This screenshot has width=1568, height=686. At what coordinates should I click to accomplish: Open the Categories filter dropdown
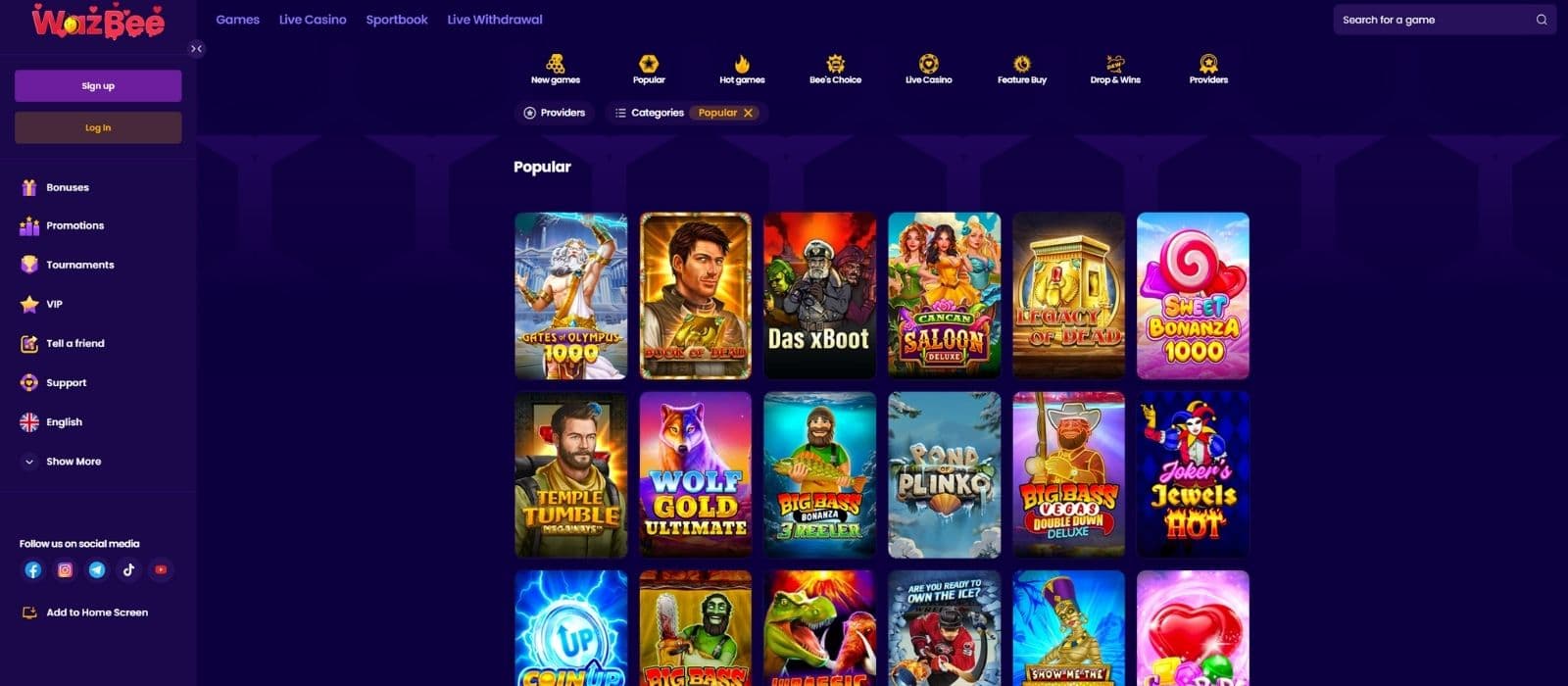649,113
